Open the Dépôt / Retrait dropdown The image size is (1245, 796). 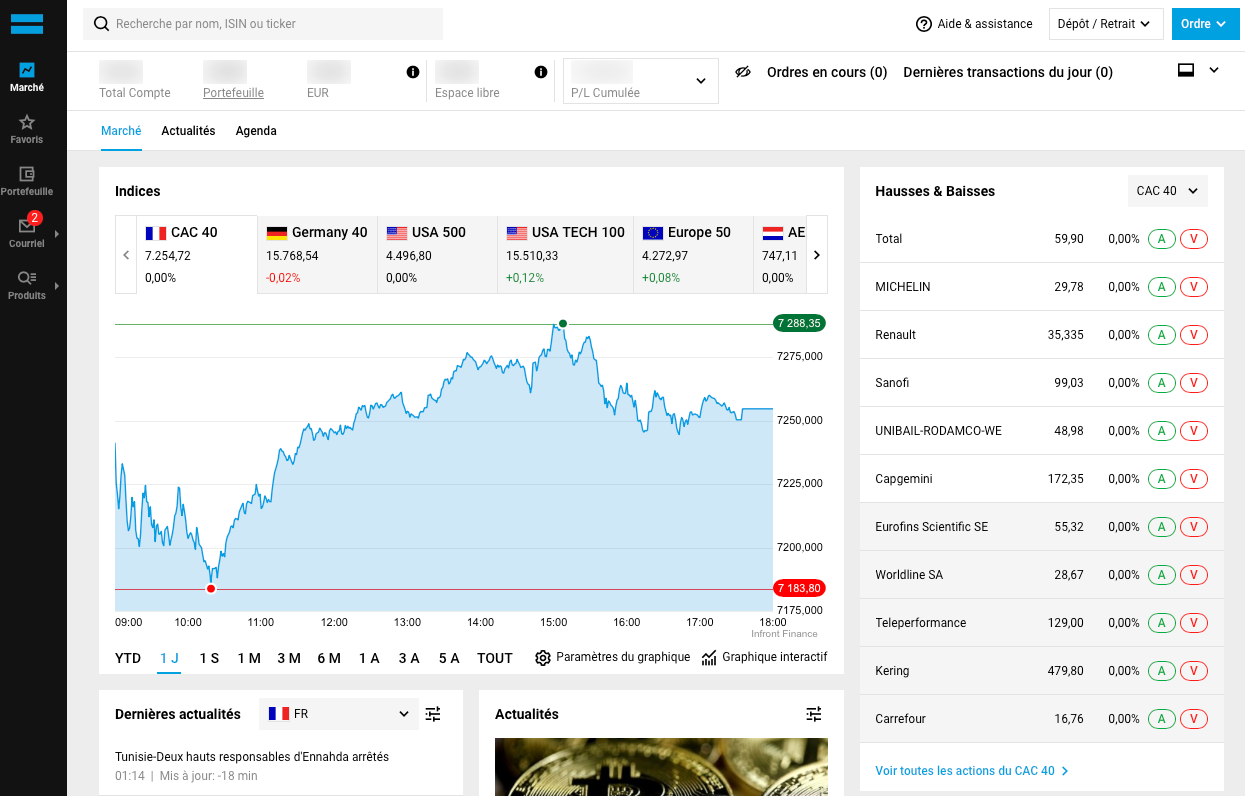tap(1105, 24)
